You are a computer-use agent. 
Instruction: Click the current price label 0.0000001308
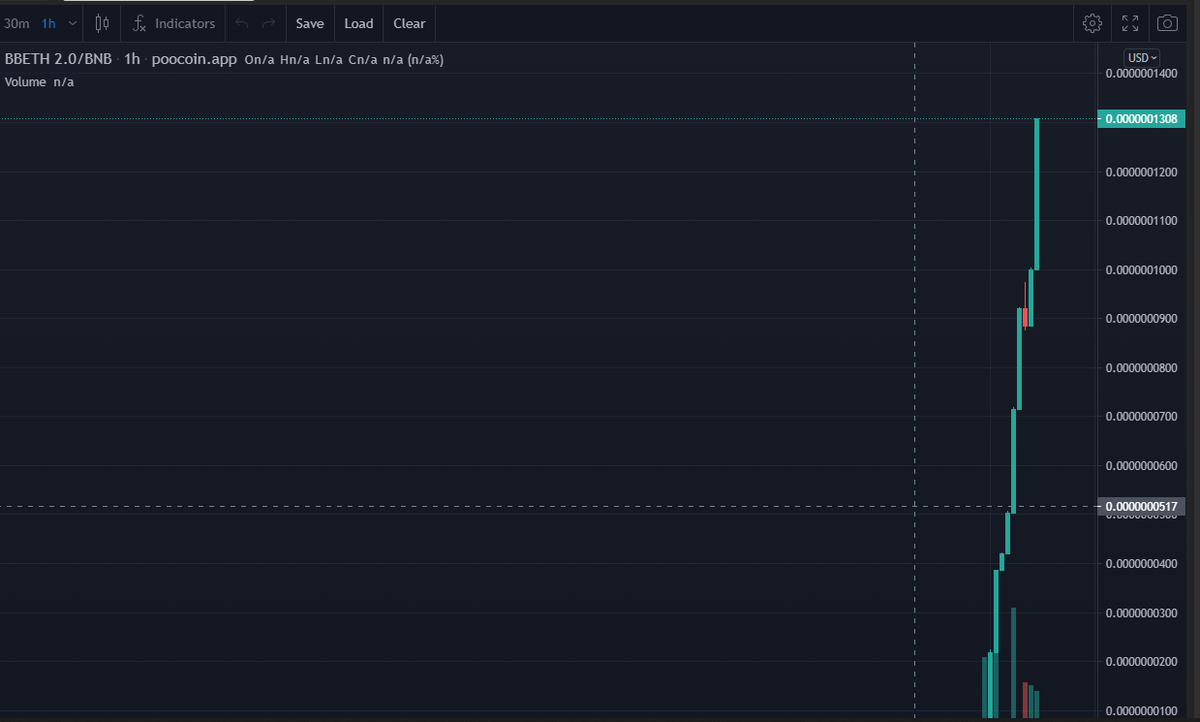1141,119
